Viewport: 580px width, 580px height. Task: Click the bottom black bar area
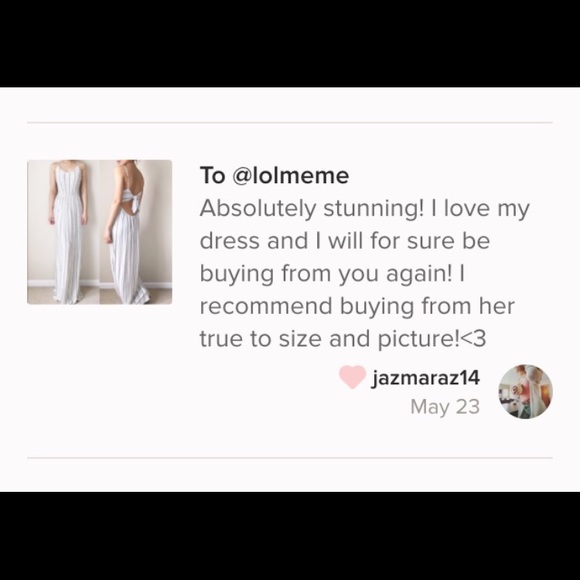(x=290, y=536)
